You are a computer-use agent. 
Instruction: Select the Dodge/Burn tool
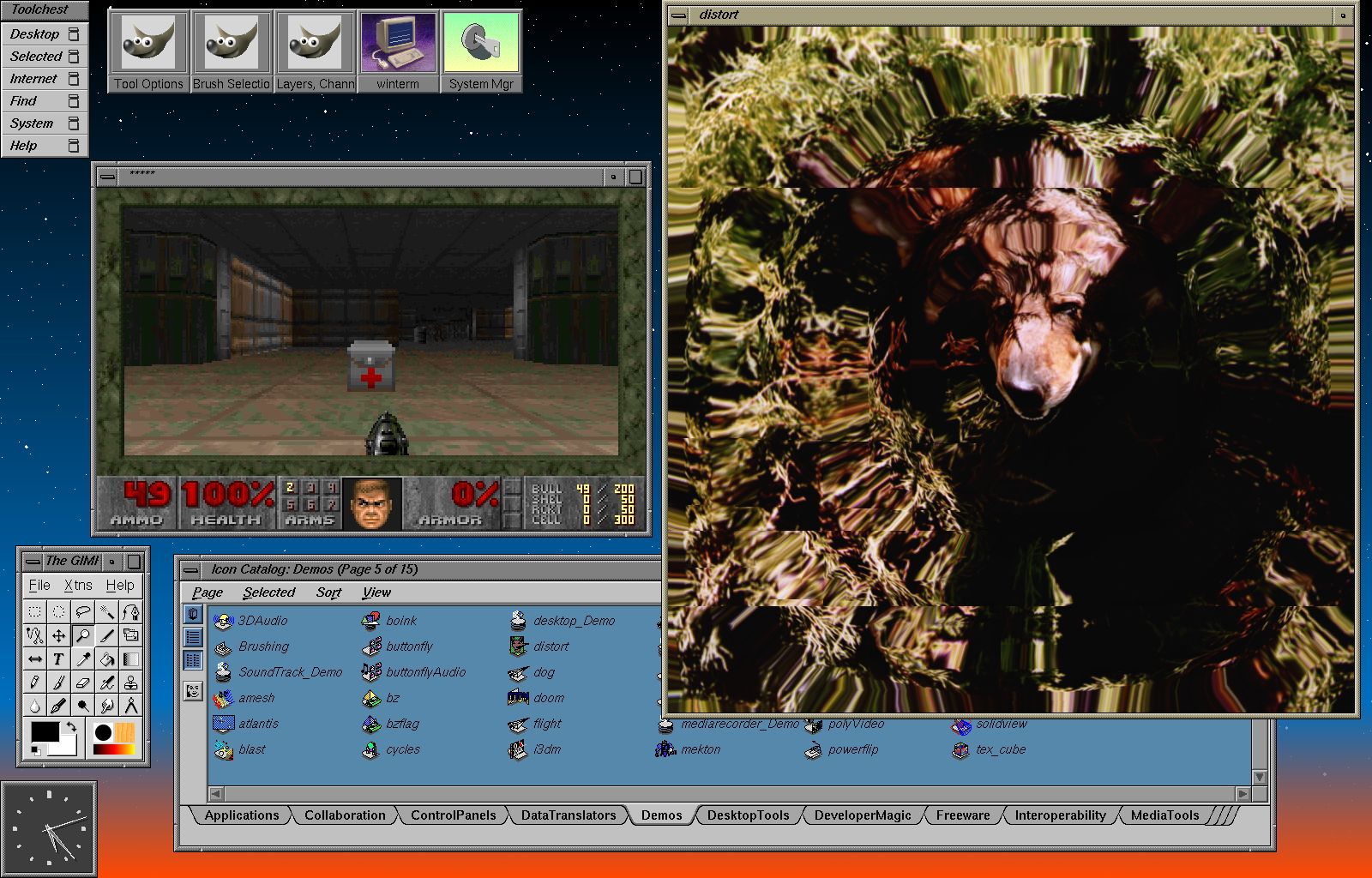coord(82,706)
